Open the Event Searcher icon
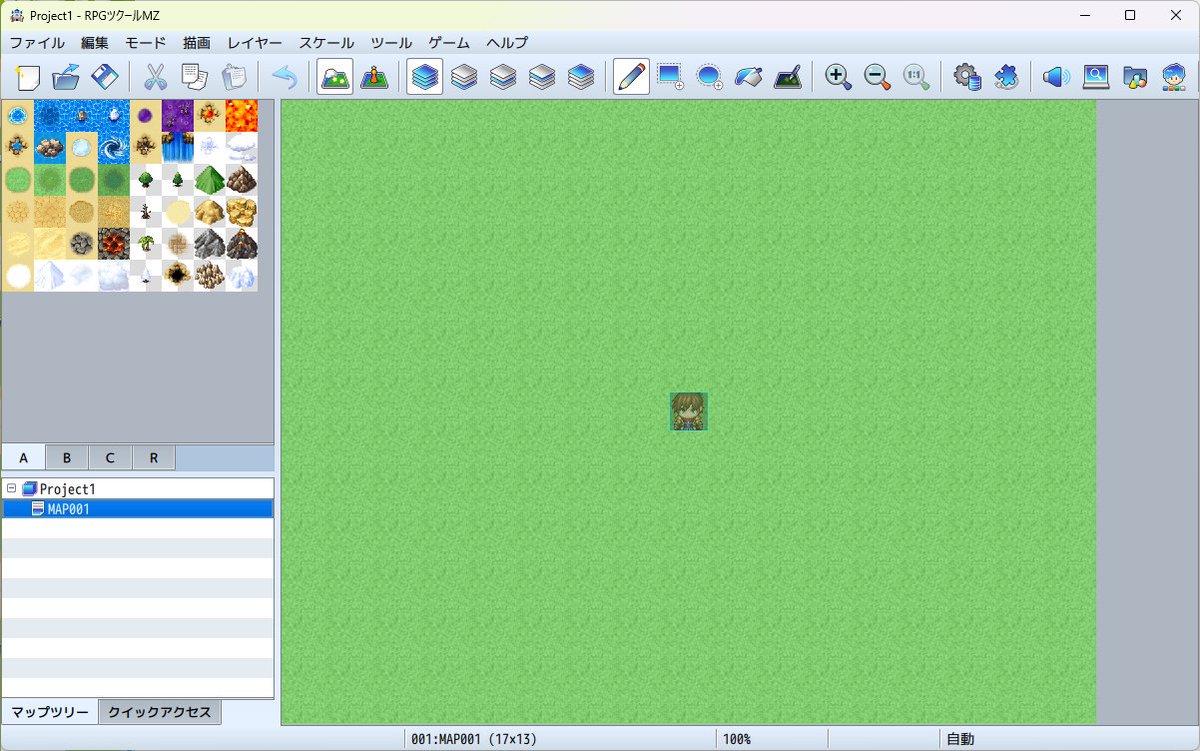The width and height of the screenshot is (1200, 751). tap(1096, 77)
